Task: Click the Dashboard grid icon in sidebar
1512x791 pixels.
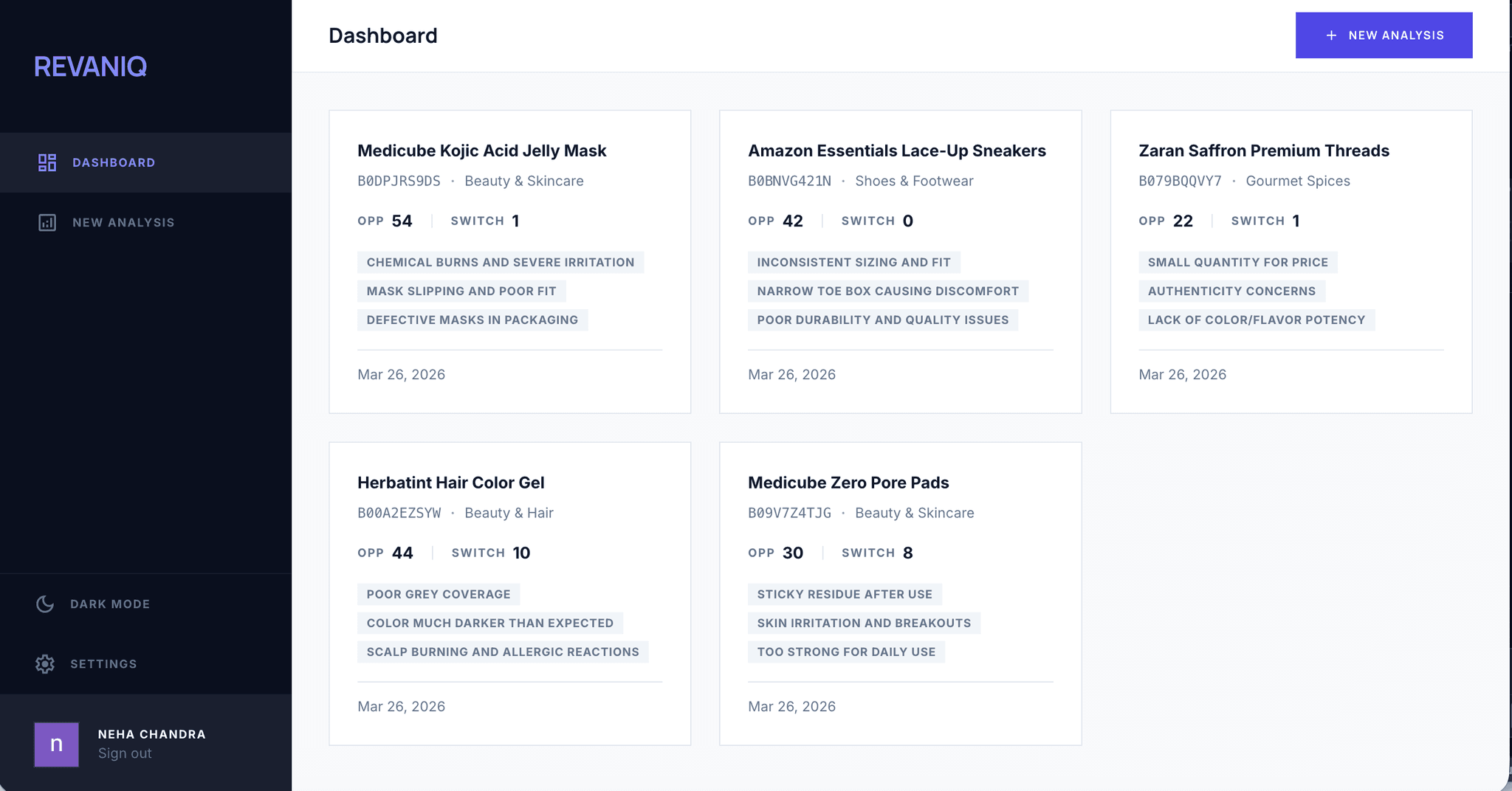Action: click(47, 162)
